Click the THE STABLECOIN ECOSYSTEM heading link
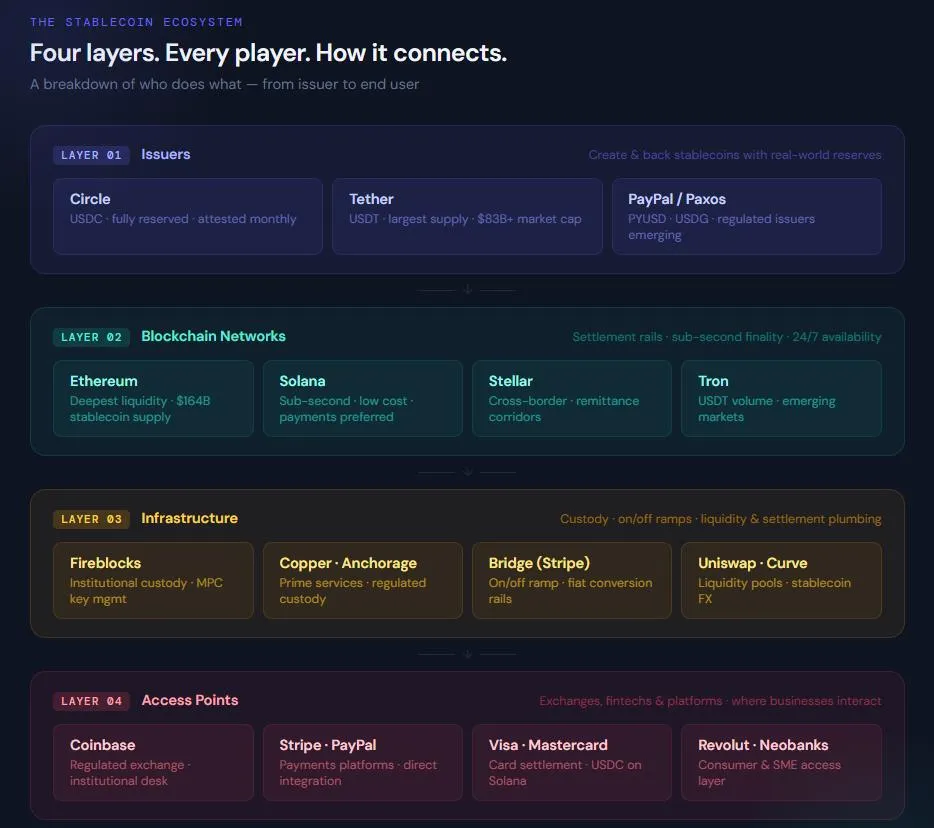This screenshot has height=828, width=934. click(135, 21)
